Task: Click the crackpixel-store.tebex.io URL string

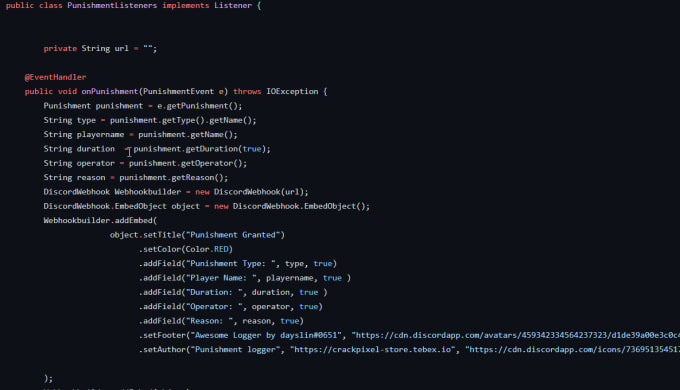Action: 373,349
